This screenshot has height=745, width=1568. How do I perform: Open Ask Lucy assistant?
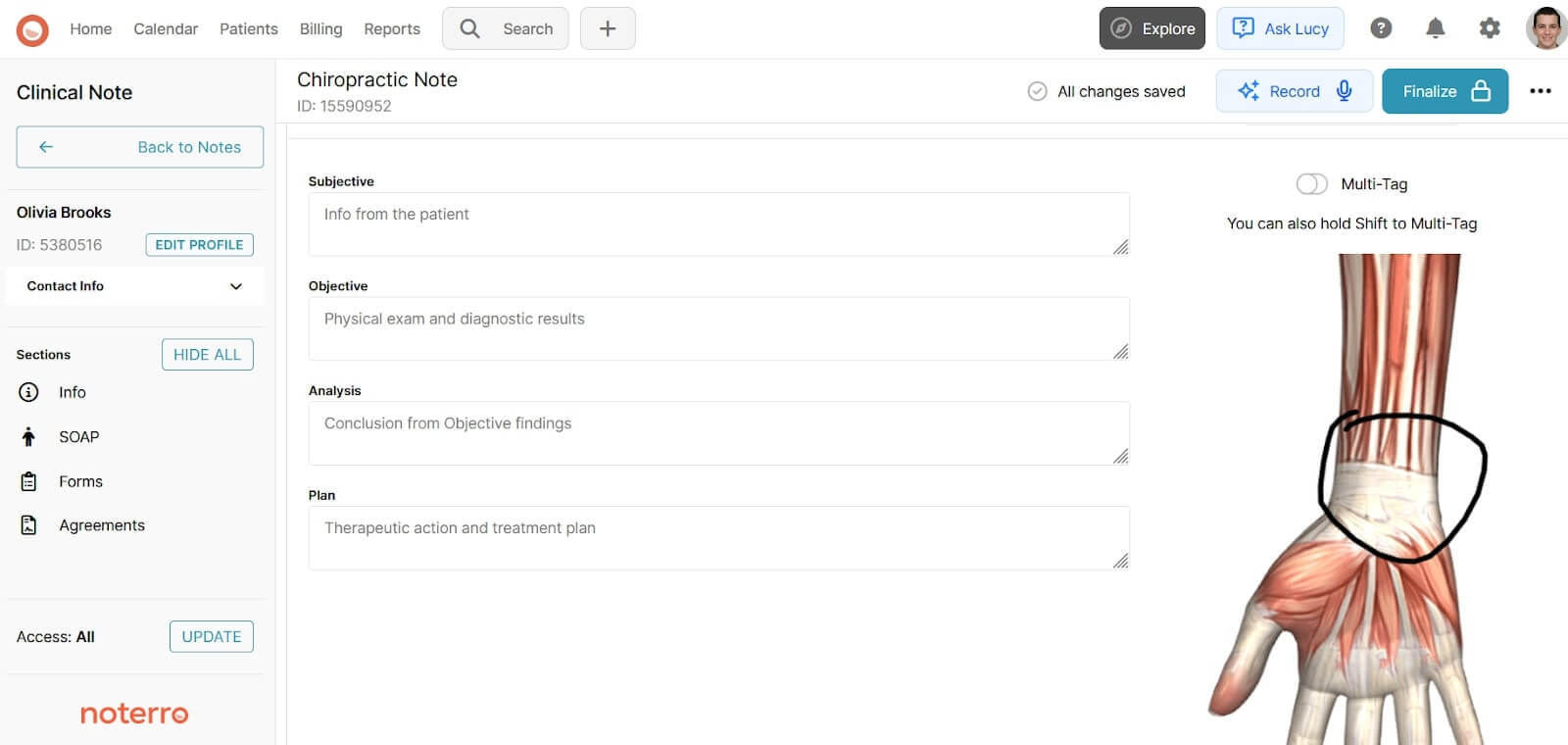click(x=1280, y=28)
